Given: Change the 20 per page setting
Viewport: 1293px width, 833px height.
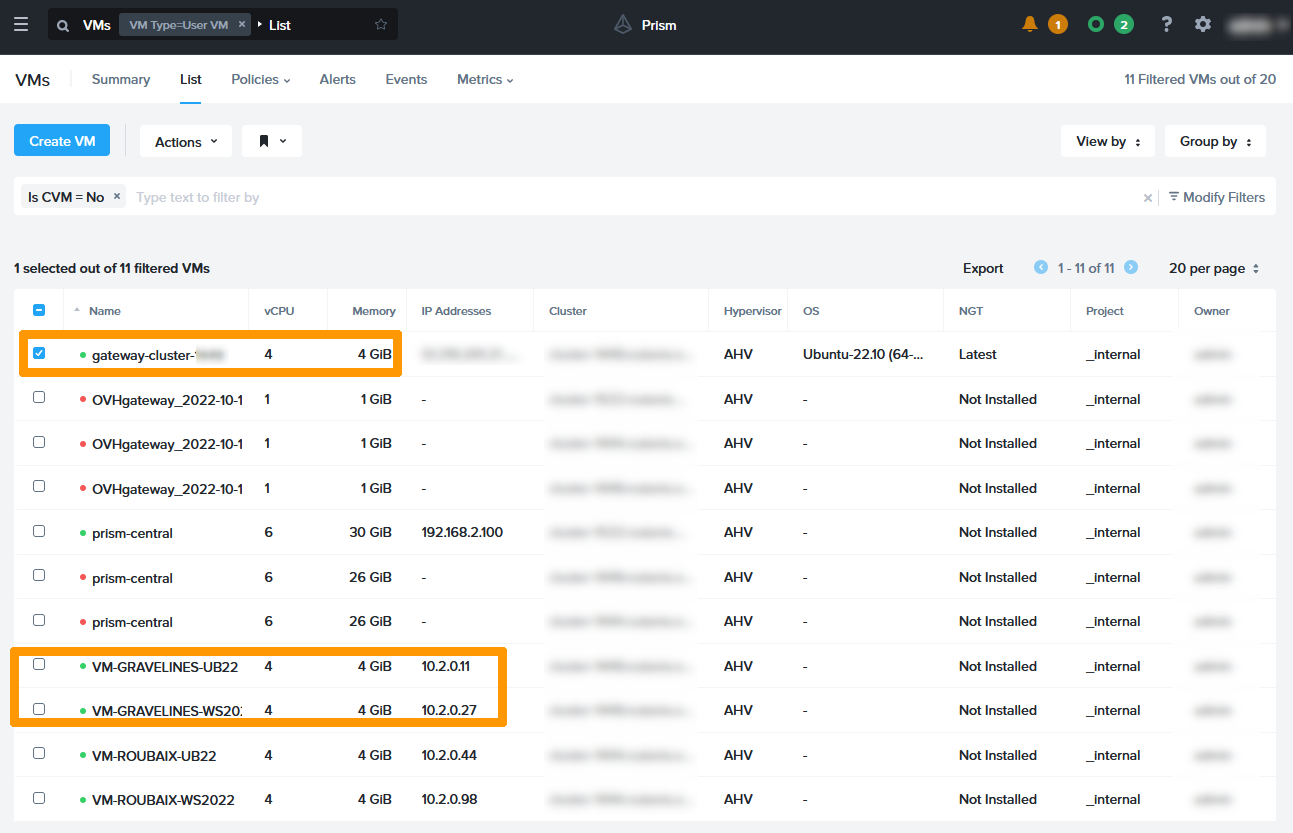Looking at the screenshot, I should point(1214,268).
